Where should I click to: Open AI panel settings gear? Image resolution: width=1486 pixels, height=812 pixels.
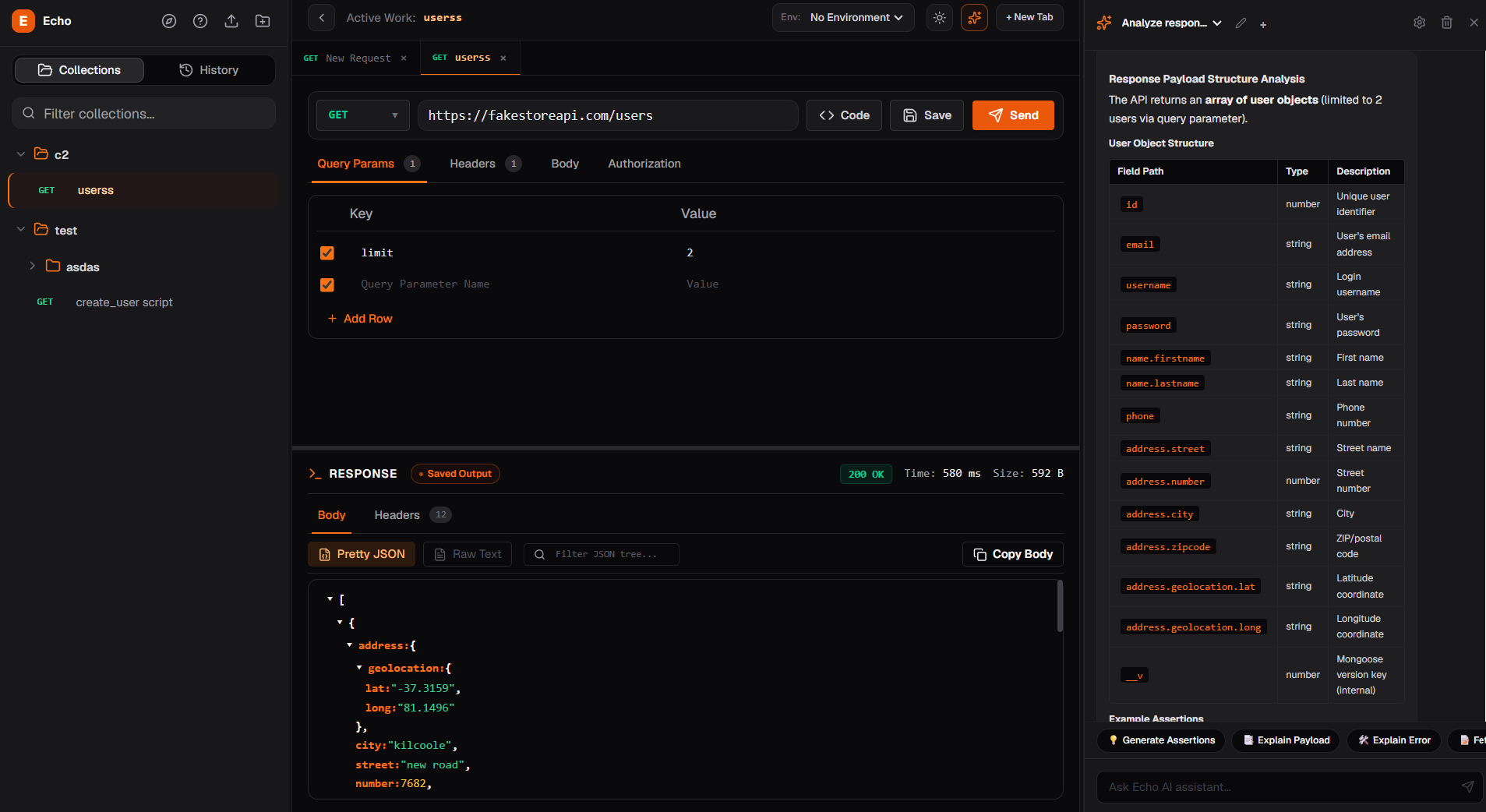coord(1420,23)
